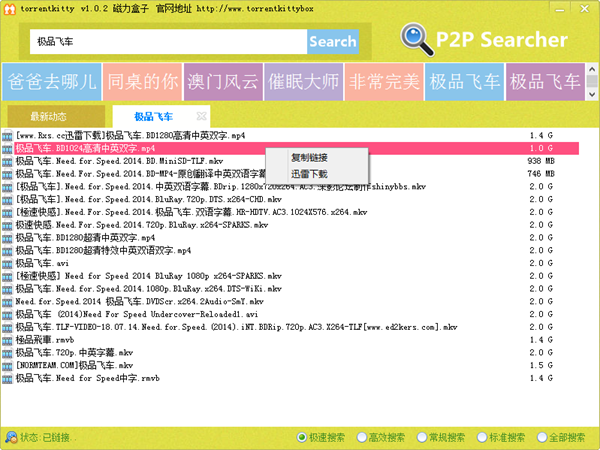Viewport: 600px width, 450px height.
Task: Click the file icon beside 极速快感.Need.For.Speed.2014.720p SPARKS
Action: pyautogui.click(x=7, y=225)
